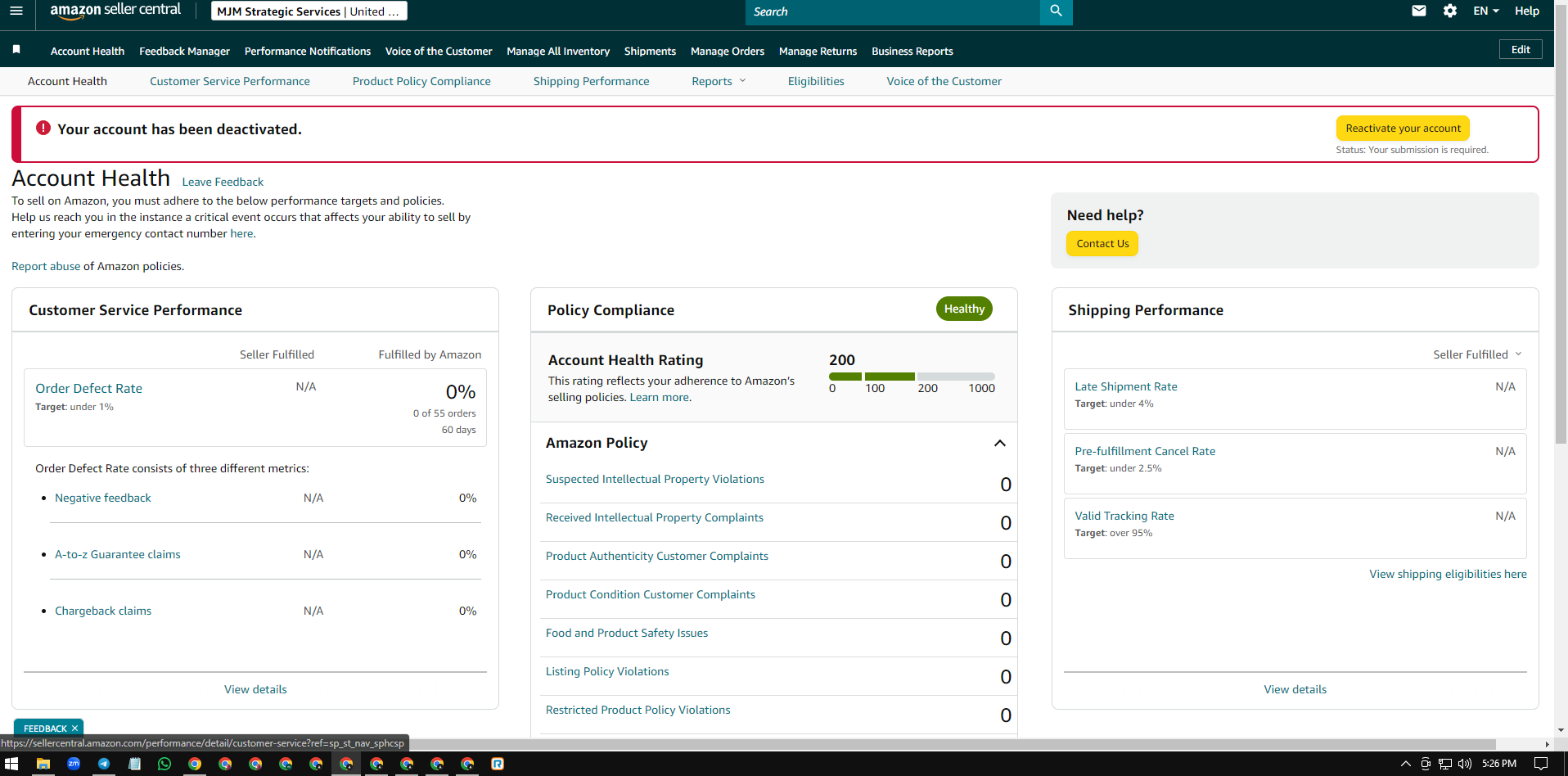This screenshot has width=1568, height=776.
Task: Open the A-to-z Guarantee claims link
Action: pos(118,554)
